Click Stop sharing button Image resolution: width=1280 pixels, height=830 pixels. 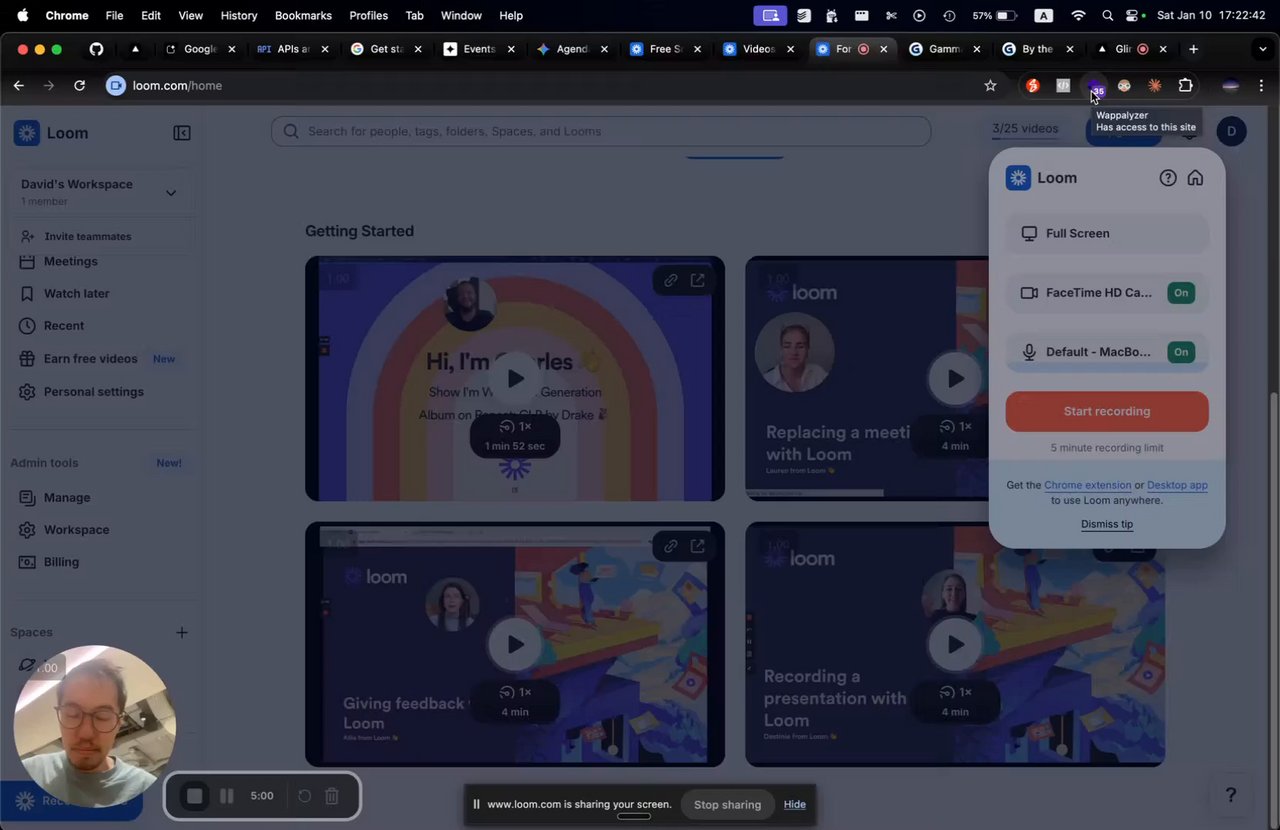click(727, 805)
